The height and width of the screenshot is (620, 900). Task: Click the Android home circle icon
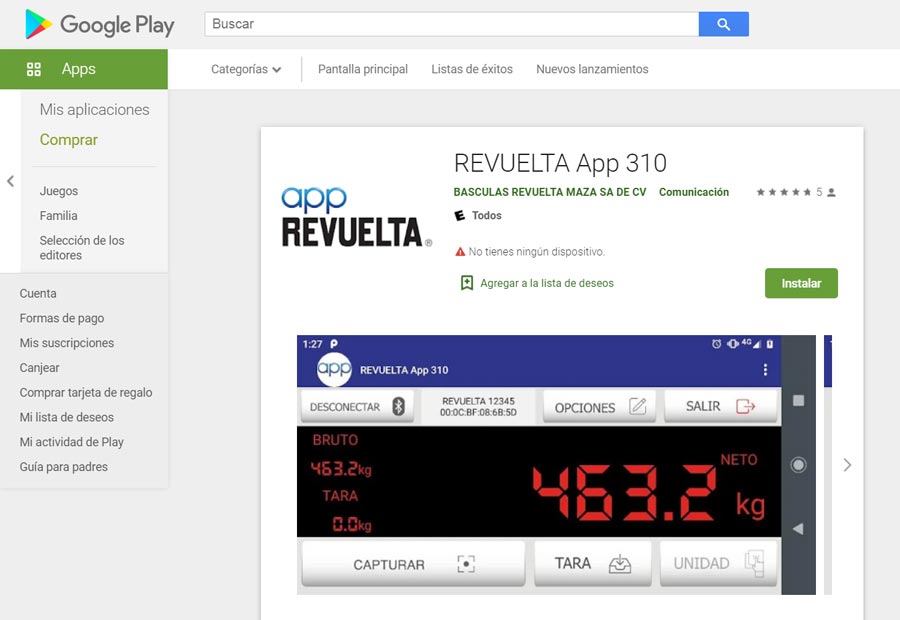798,464
